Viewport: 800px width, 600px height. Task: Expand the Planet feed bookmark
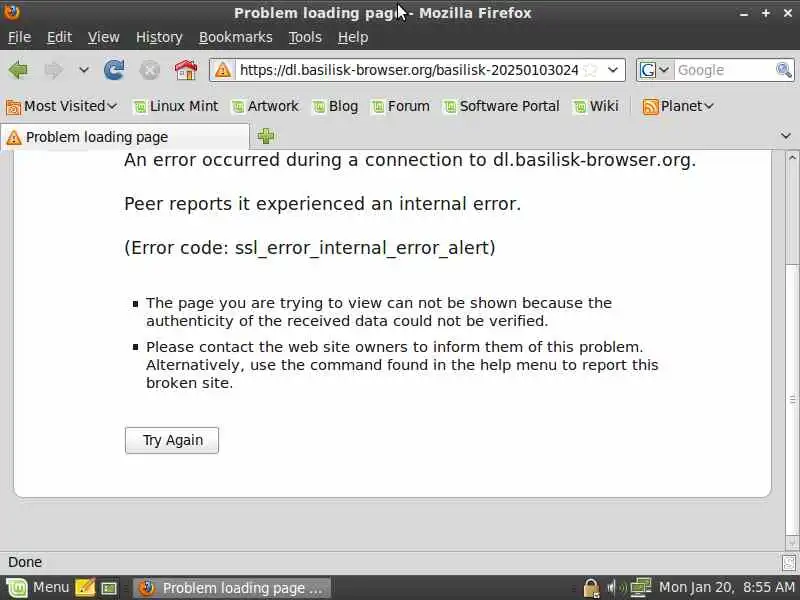678,106
